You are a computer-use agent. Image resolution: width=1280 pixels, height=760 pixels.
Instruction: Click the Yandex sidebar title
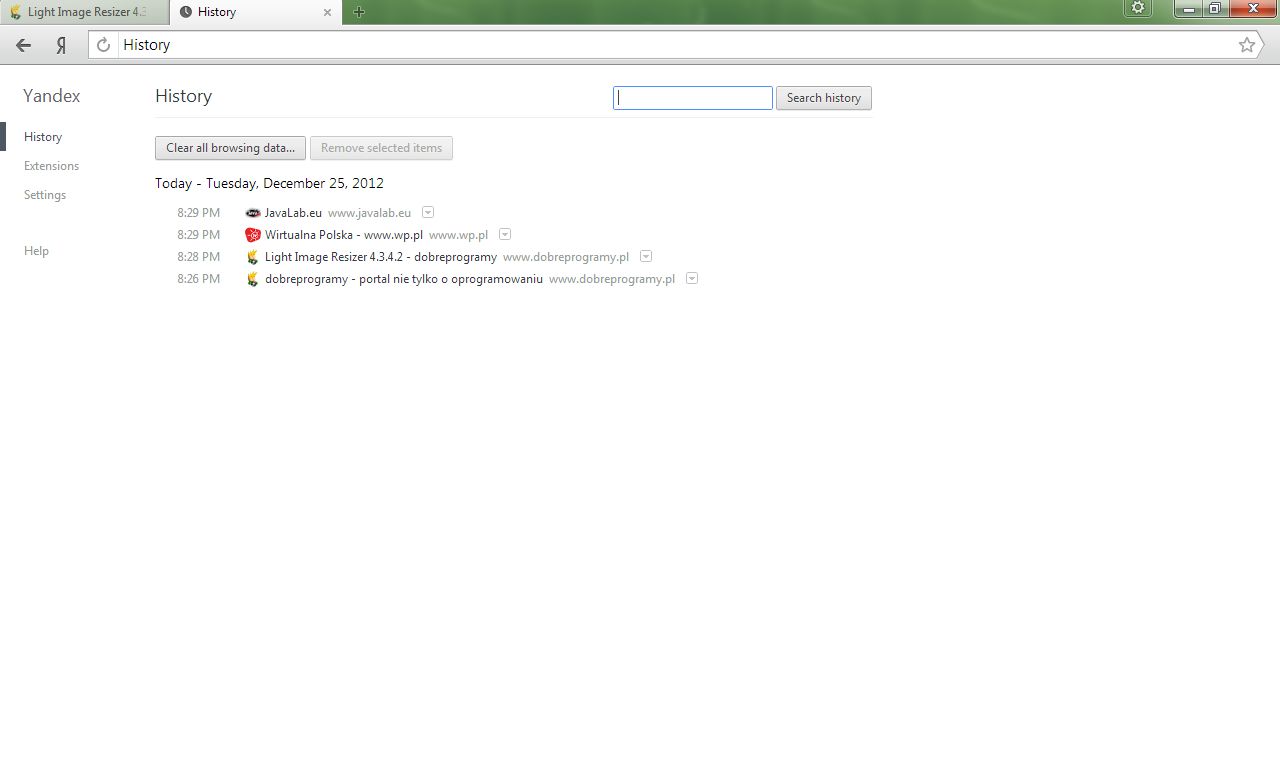click(x=52, y=96)
